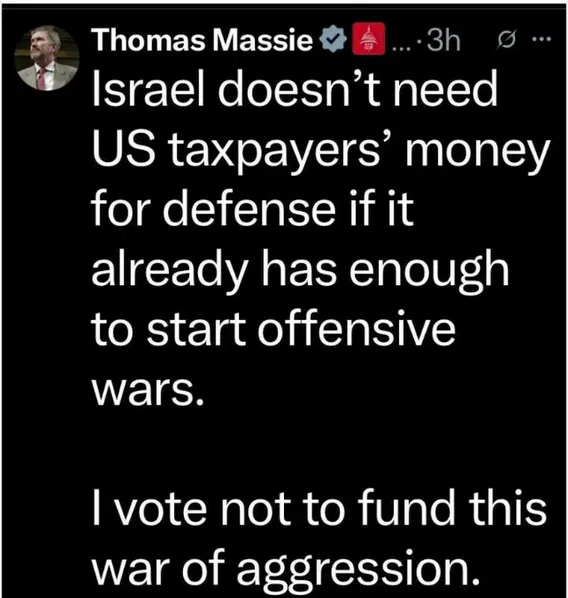Click the line "Israel doesn't need"
The image size is (568, 598).
(295, 90)
